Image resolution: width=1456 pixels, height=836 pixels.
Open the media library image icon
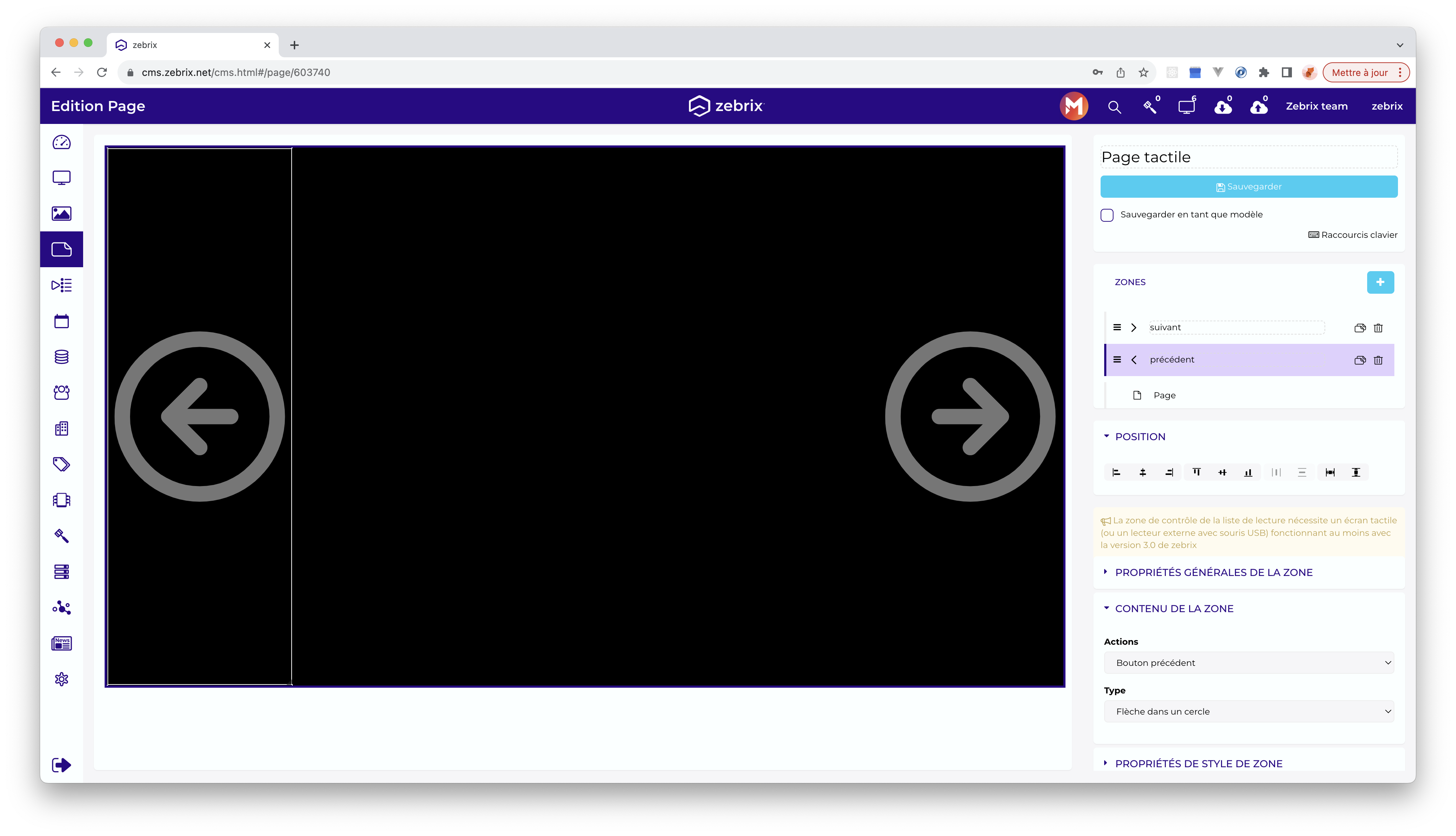tap(61, 213)
